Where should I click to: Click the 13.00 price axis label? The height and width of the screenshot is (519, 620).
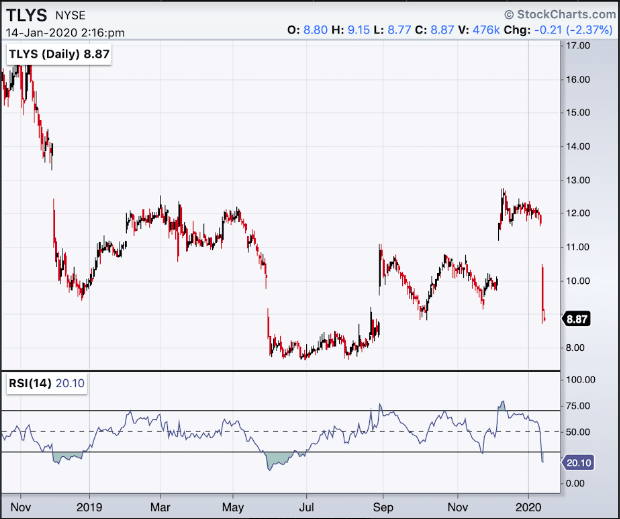(578, 180)
